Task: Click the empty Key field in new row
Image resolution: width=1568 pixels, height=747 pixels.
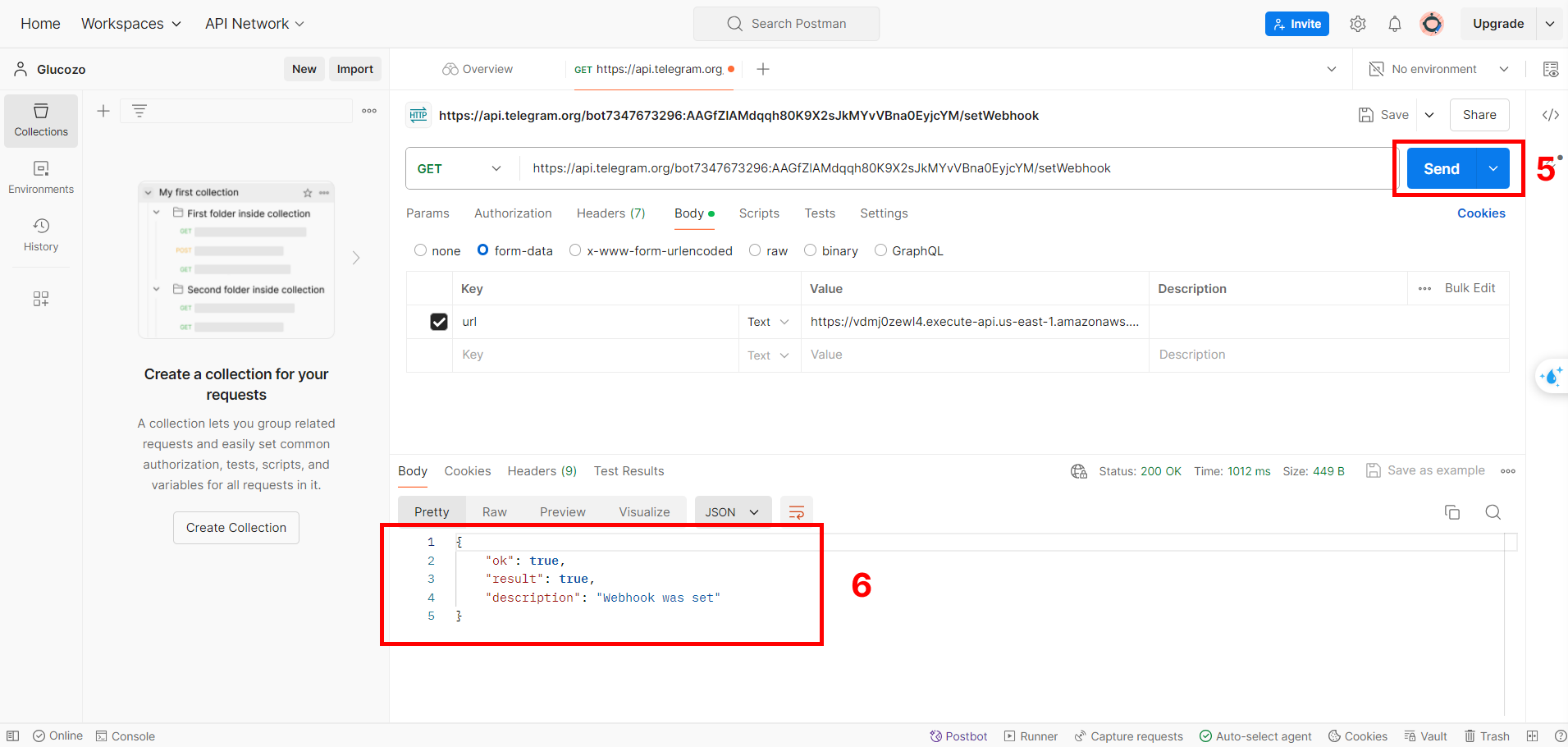Action: [596, 355]
